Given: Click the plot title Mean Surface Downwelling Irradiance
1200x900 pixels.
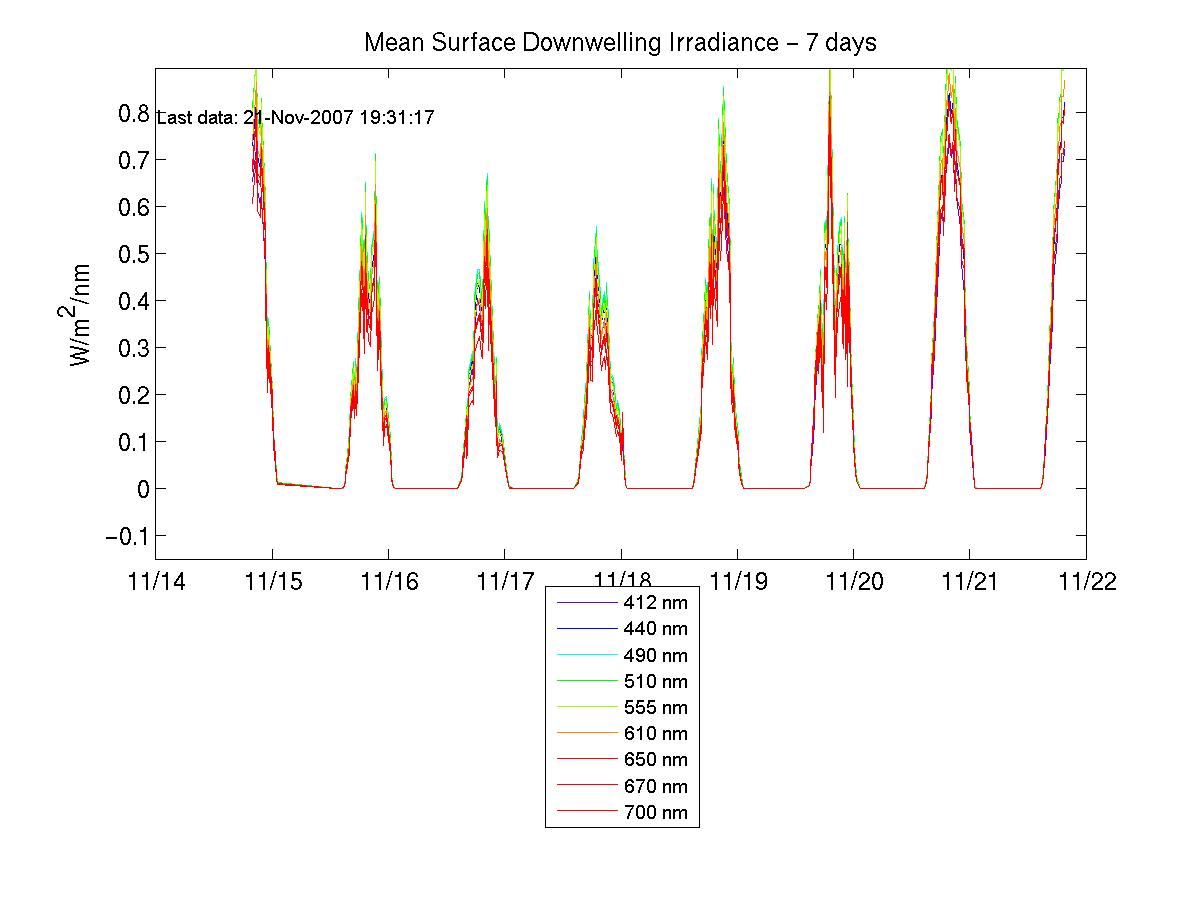Looking at the screenshot, I should (x=620, y=43).
